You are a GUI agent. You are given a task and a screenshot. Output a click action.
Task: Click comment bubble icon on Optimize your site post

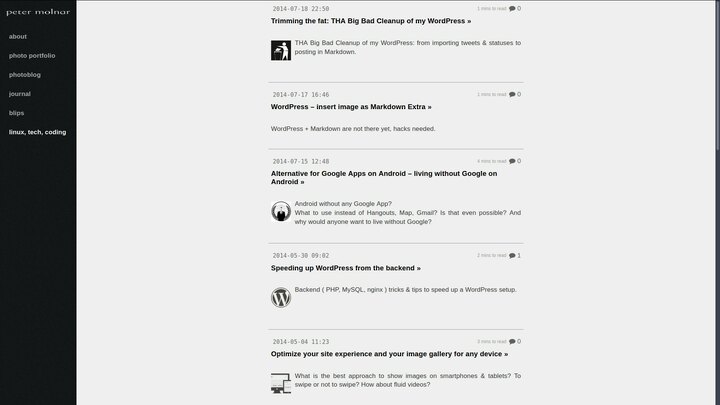512,342
